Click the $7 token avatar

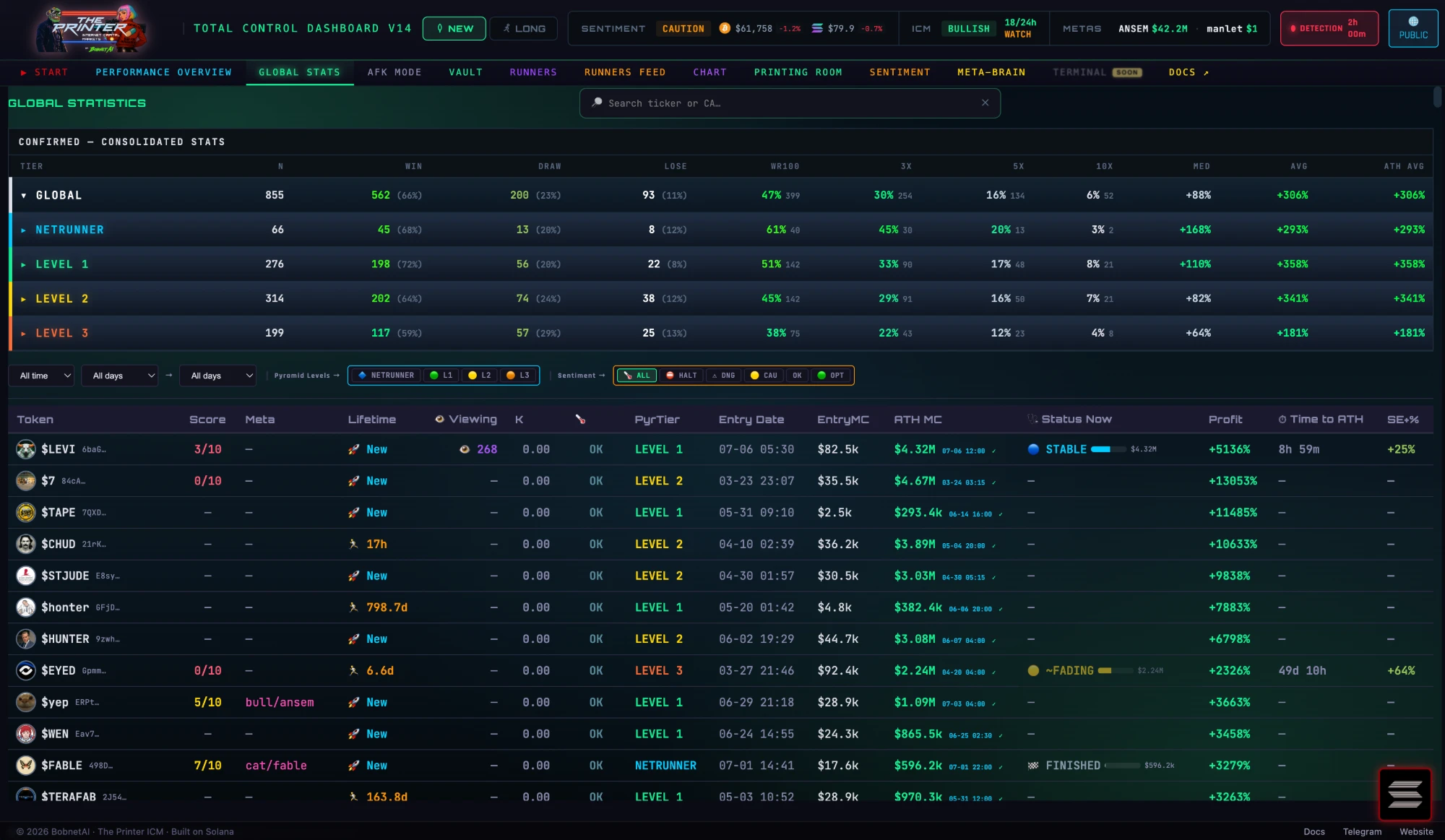point(26,480)
